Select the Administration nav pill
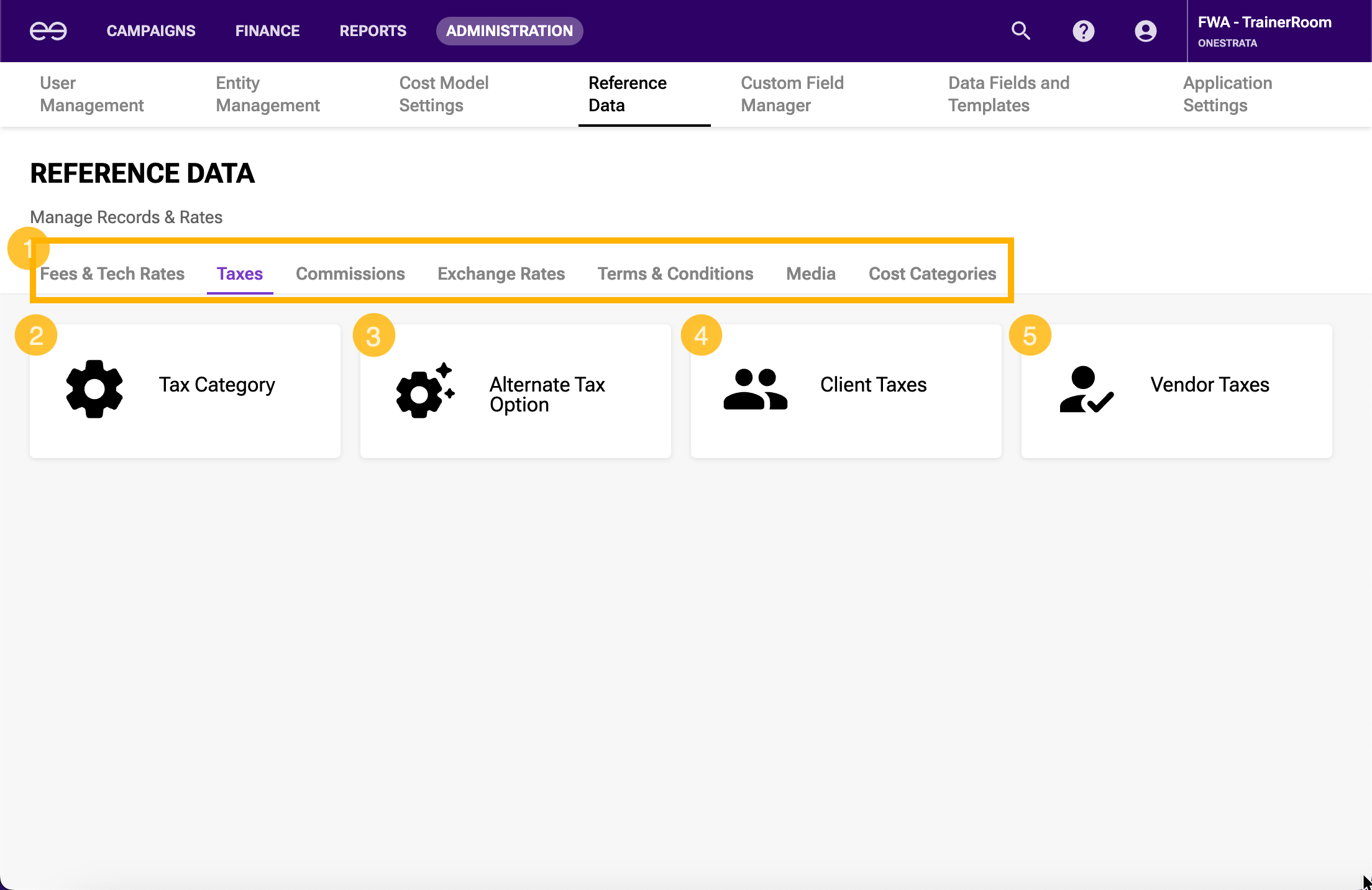The width and height of the screenshot is (1372, 890). 509,31
